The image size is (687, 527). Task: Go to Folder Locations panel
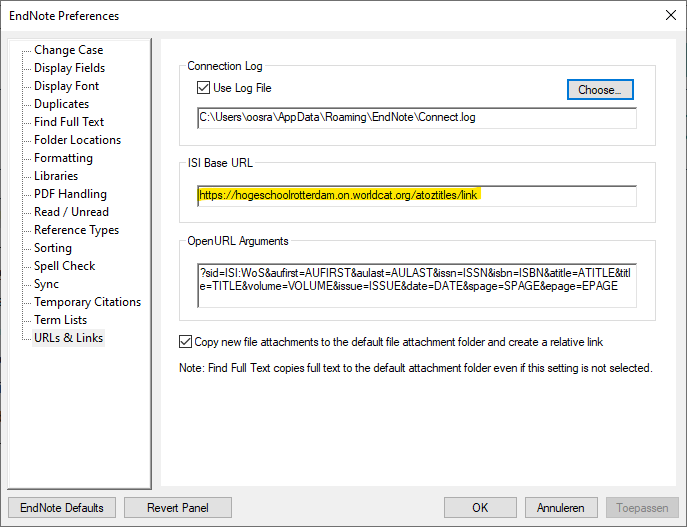pyautogui.click(x=77, y=140)
